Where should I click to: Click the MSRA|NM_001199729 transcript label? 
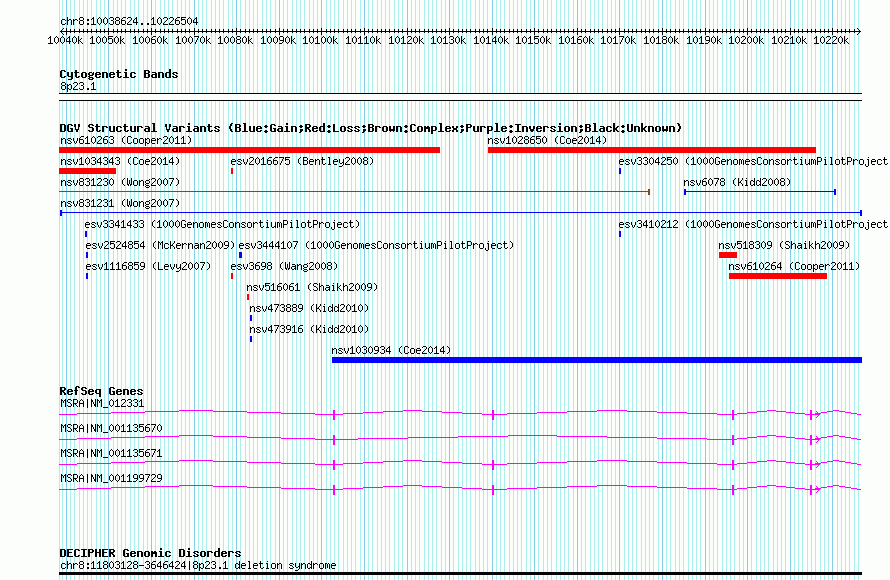[111, 478]
